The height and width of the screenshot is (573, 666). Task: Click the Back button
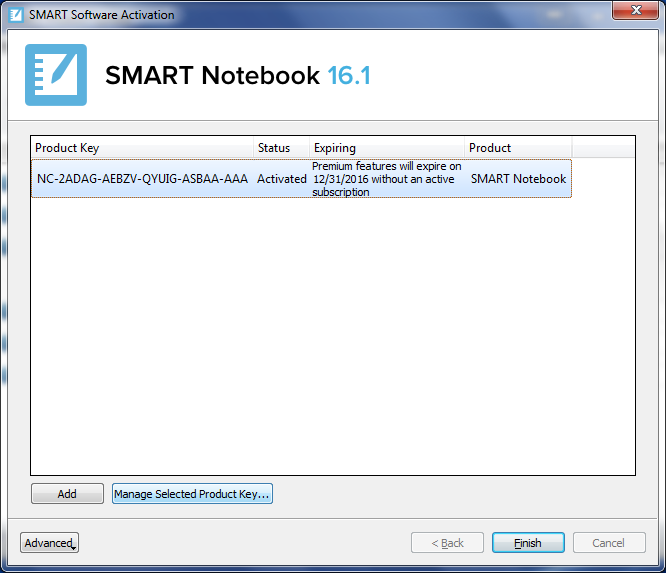(447, 543)
